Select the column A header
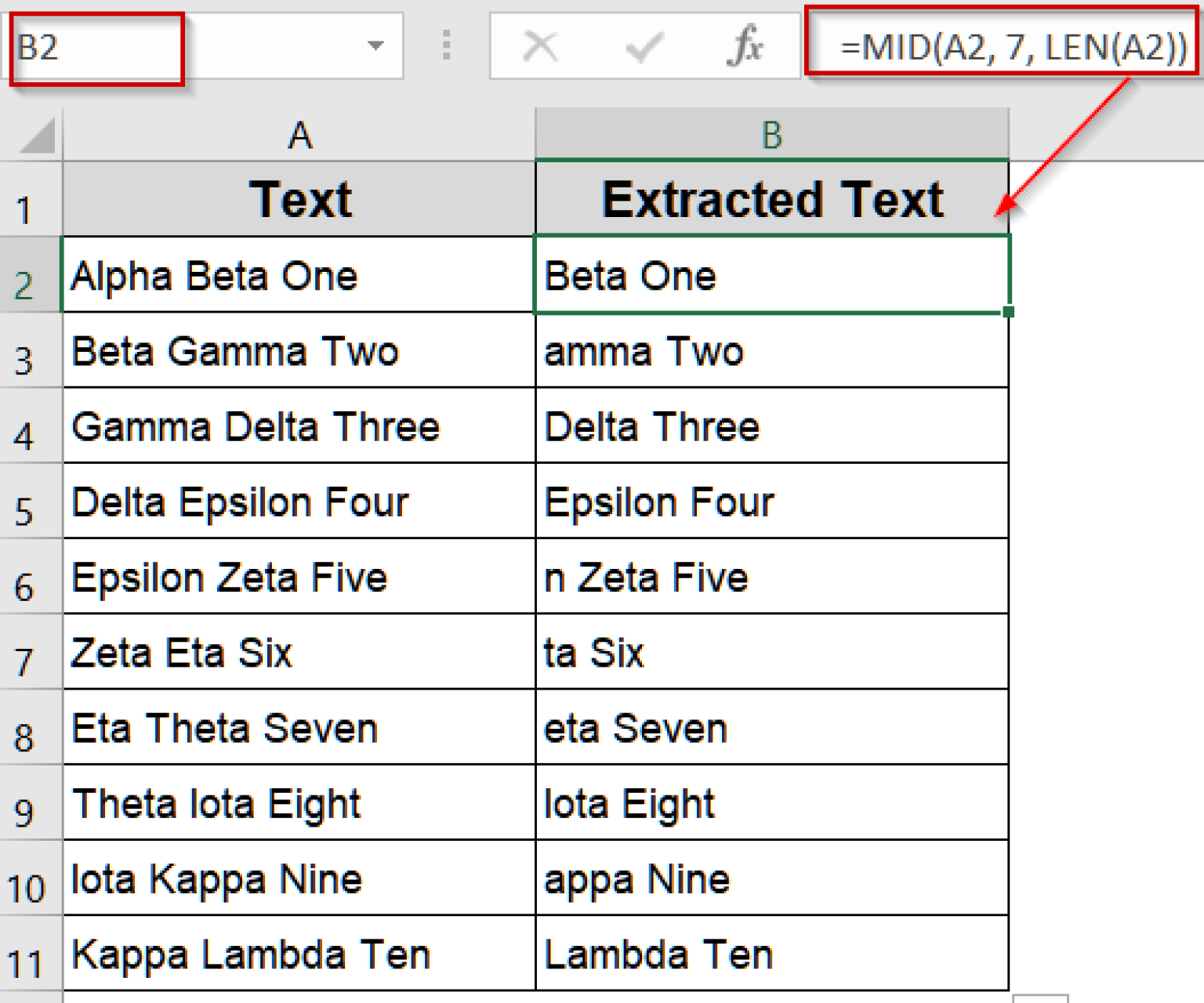 point(299,133)
